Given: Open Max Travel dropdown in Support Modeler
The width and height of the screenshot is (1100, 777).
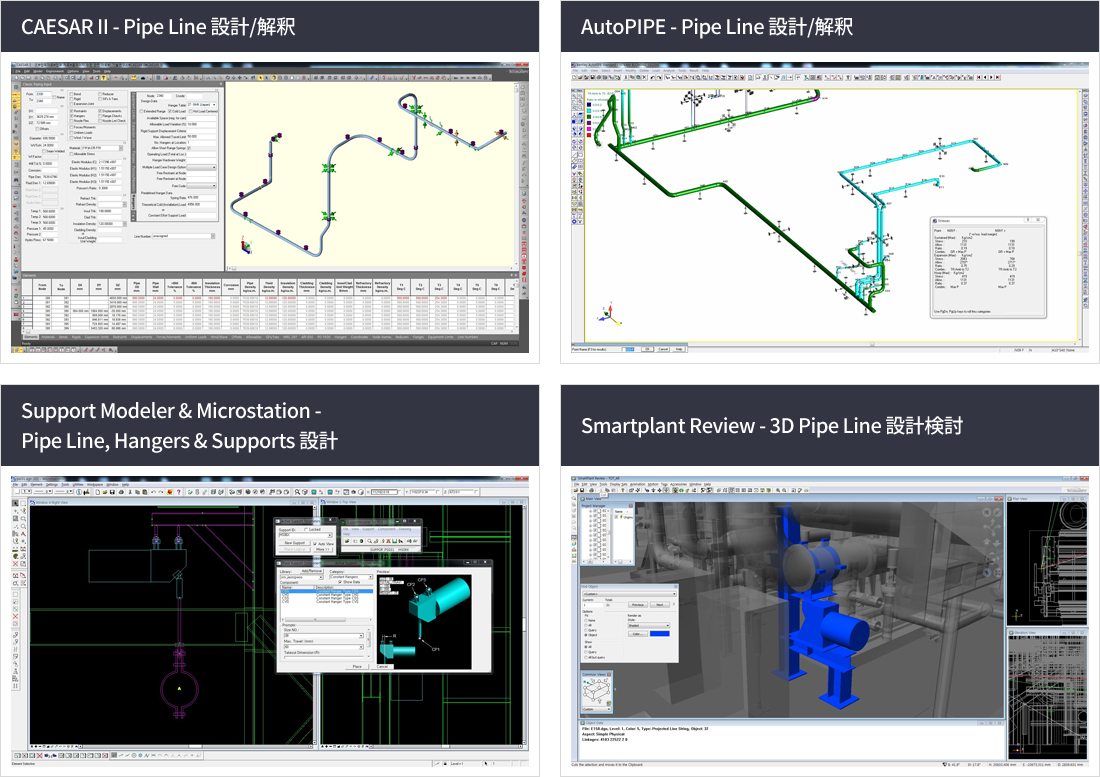Looking at the screenshot, I should coord(324,647).
